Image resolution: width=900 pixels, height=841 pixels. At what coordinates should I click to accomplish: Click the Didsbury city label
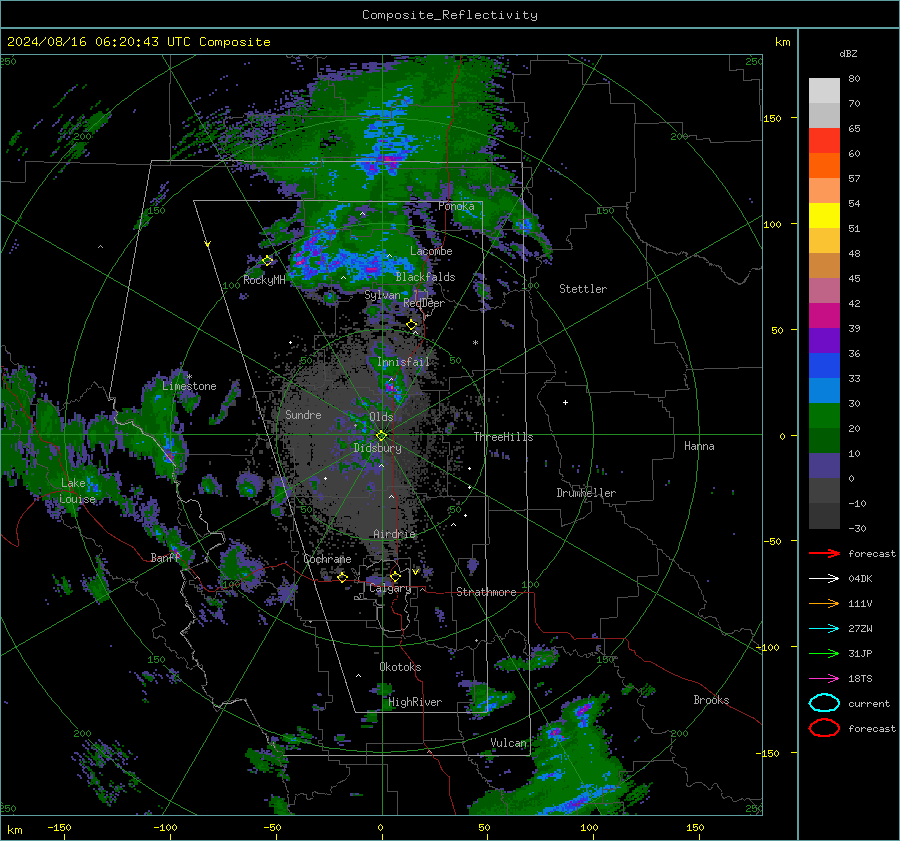point(377,448)
